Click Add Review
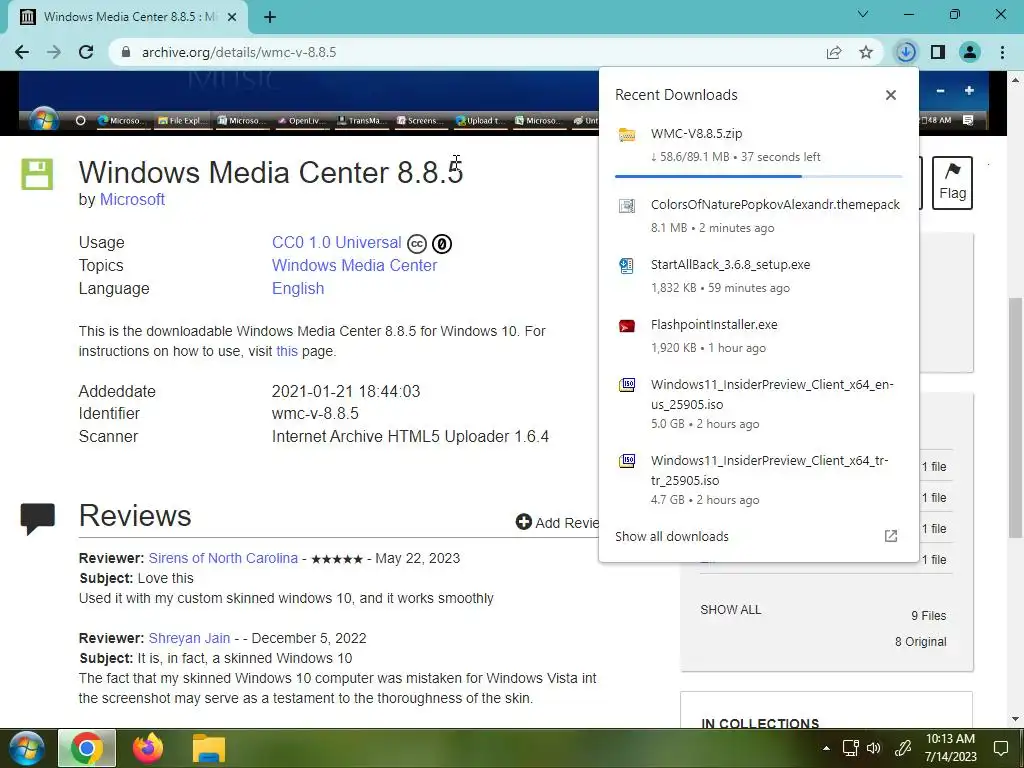 coord(557,522)
